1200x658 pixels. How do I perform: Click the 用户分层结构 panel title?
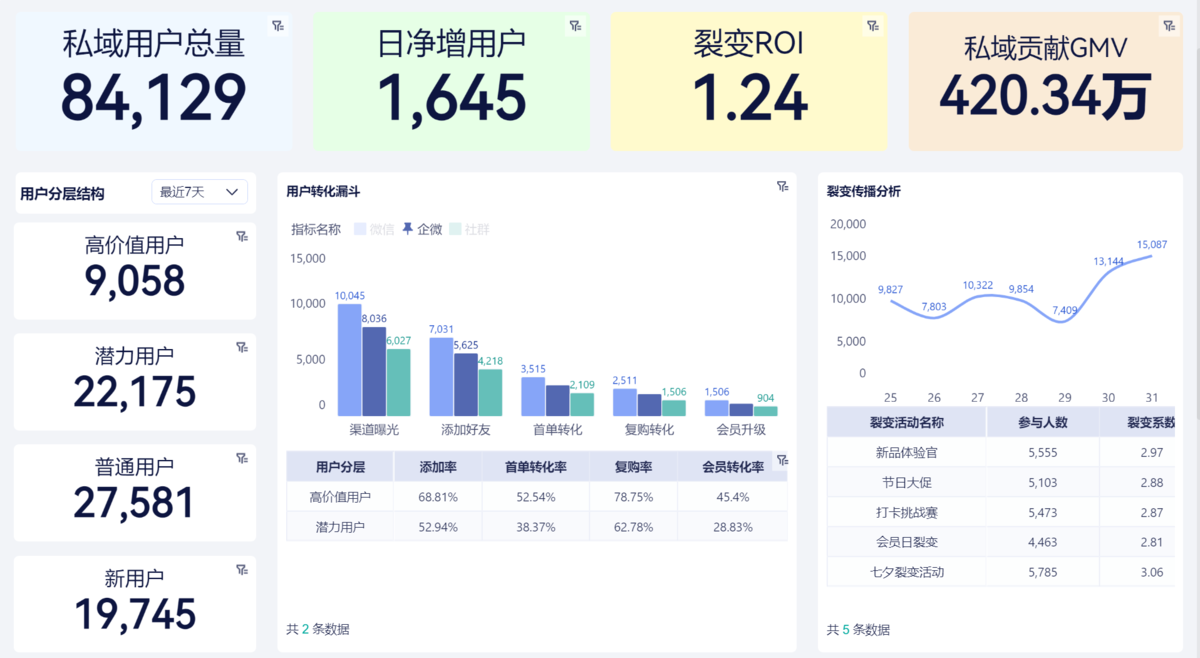(x=62, y=194)
